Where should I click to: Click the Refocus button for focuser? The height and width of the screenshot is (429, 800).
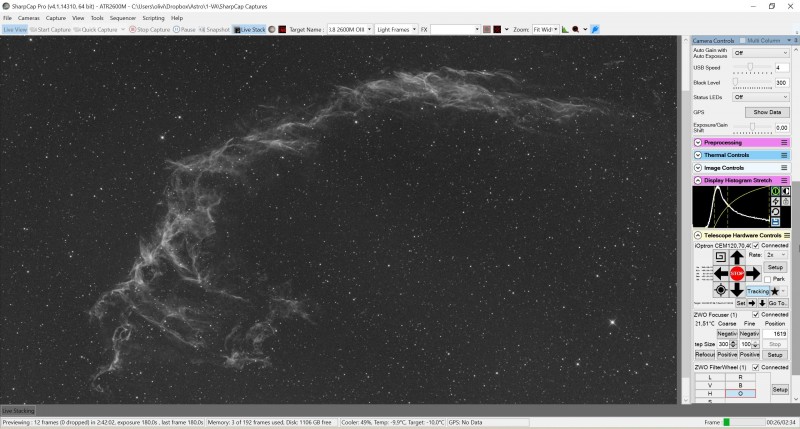pyautogui.click(x=705, y=355)
